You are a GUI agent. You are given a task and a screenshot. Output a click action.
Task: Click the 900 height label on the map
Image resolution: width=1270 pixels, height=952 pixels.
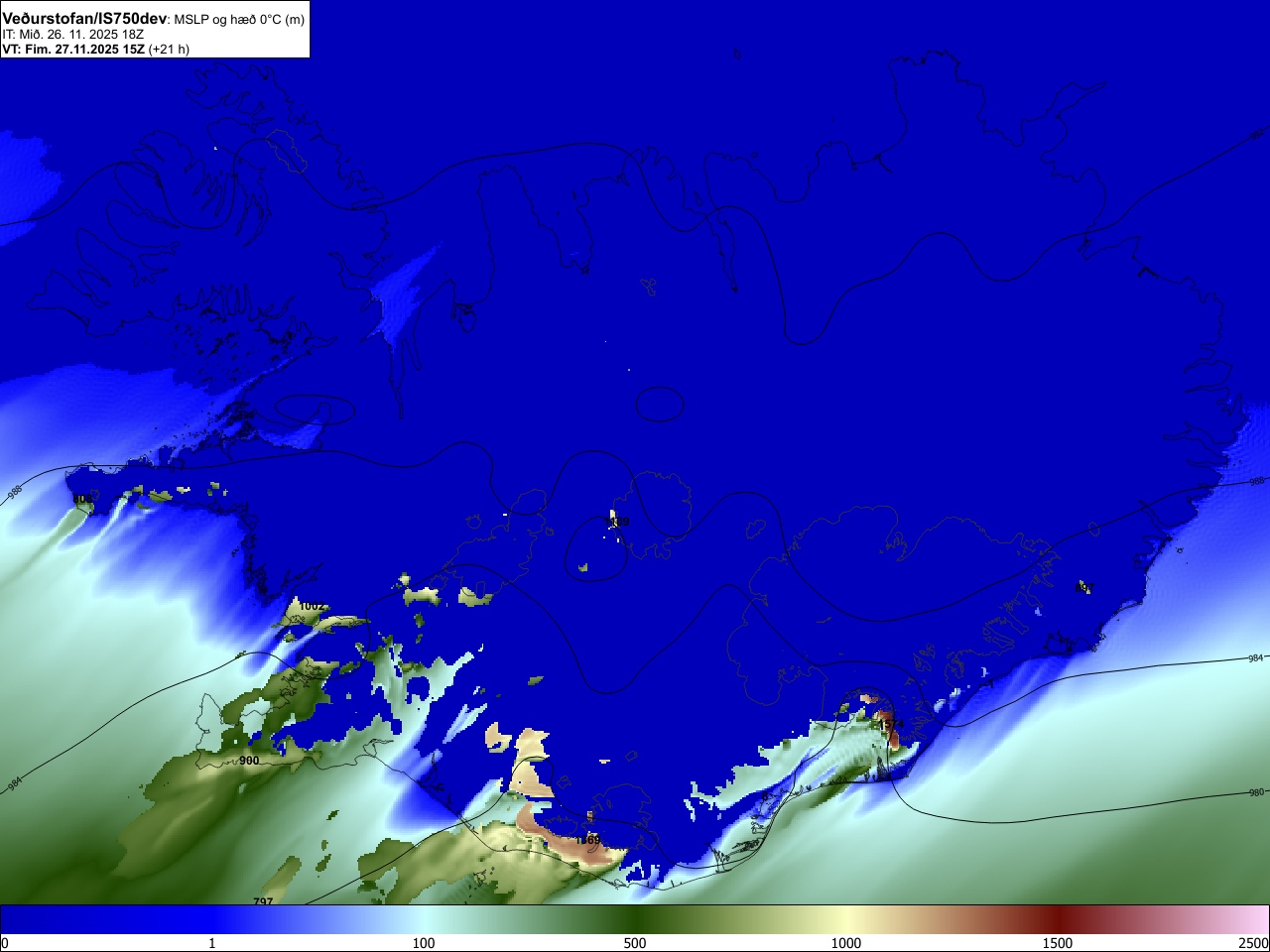click(249, 761)
